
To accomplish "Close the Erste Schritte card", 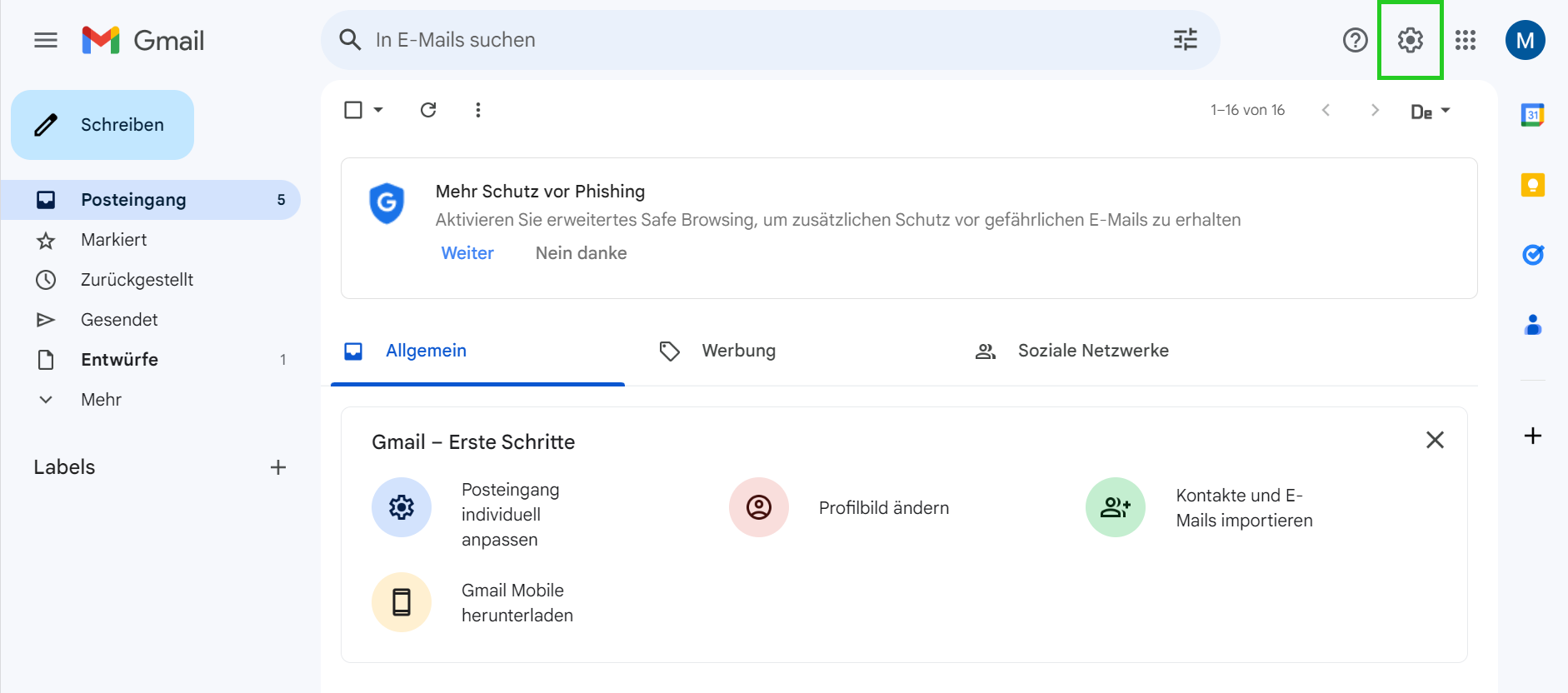I will (x=1435, y=440).
